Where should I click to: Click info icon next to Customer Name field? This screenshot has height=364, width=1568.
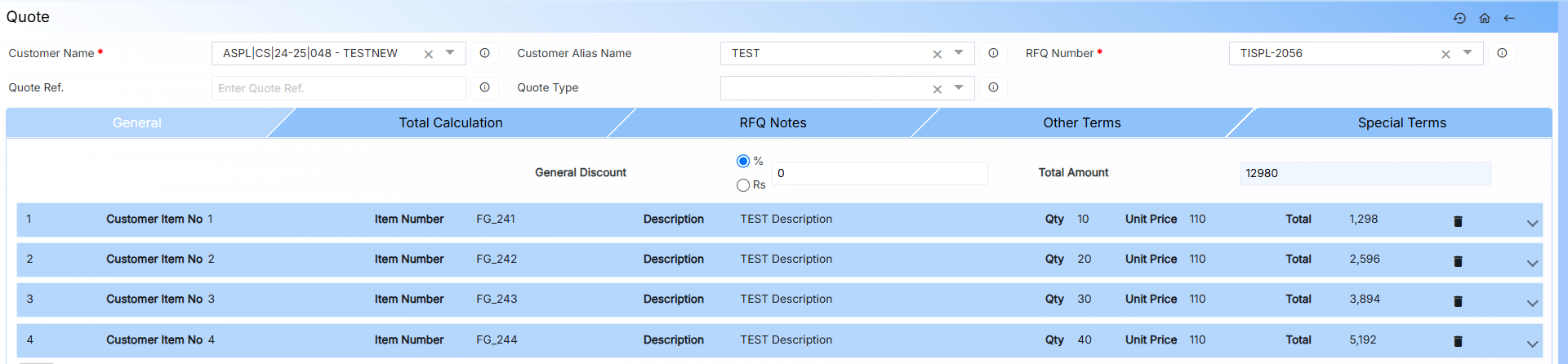point(484,53)
